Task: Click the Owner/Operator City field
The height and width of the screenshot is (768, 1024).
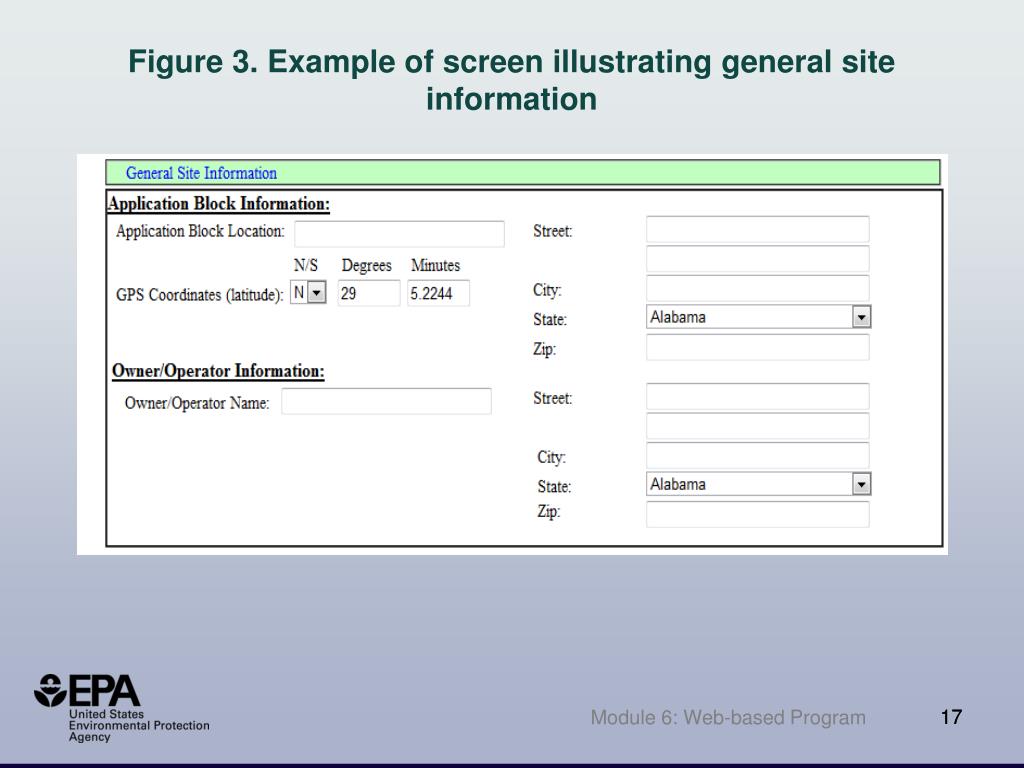Action: click(x=758, y=455)
